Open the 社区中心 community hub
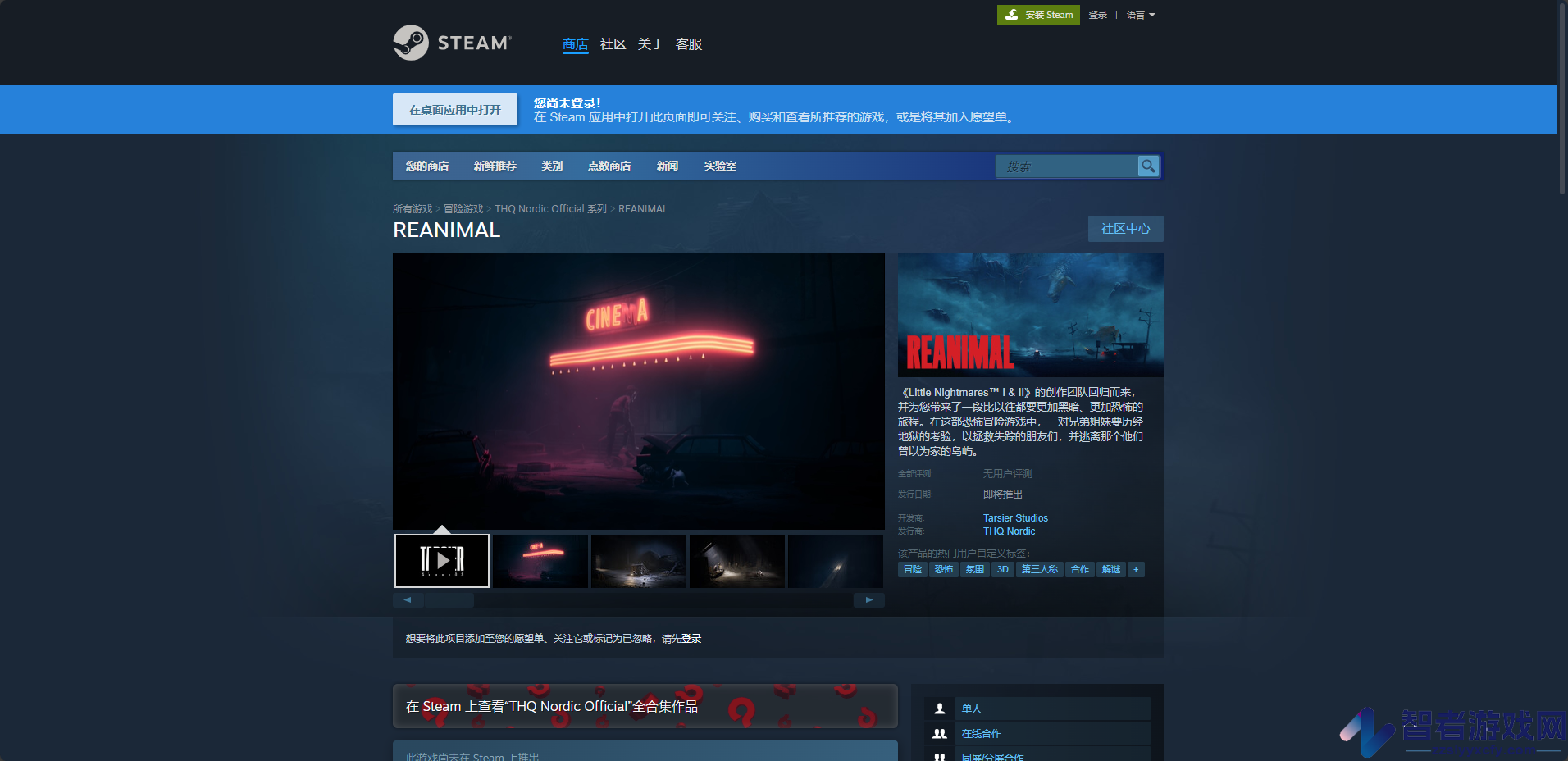This screenshot has height=761, width=1568. pyautogui.click(x=1126, y=229)
